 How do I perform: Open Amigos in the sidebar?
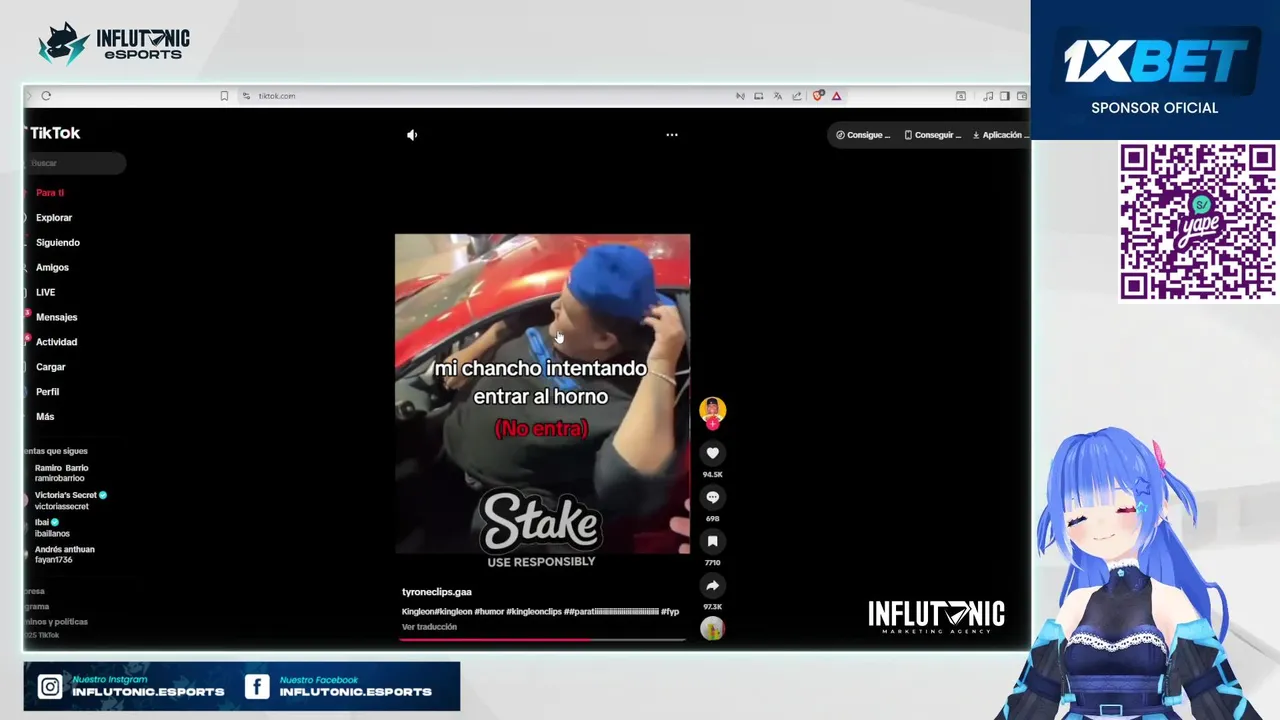click(x=52, y=268)
